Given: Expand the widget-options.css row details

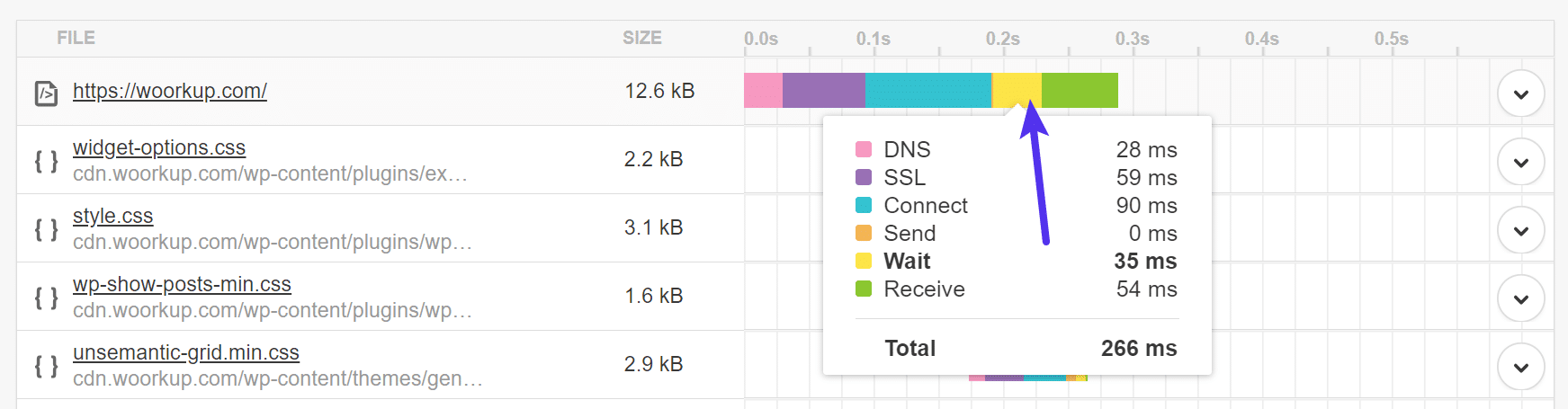Looking at the screenshot, I should pos(1520,162).
